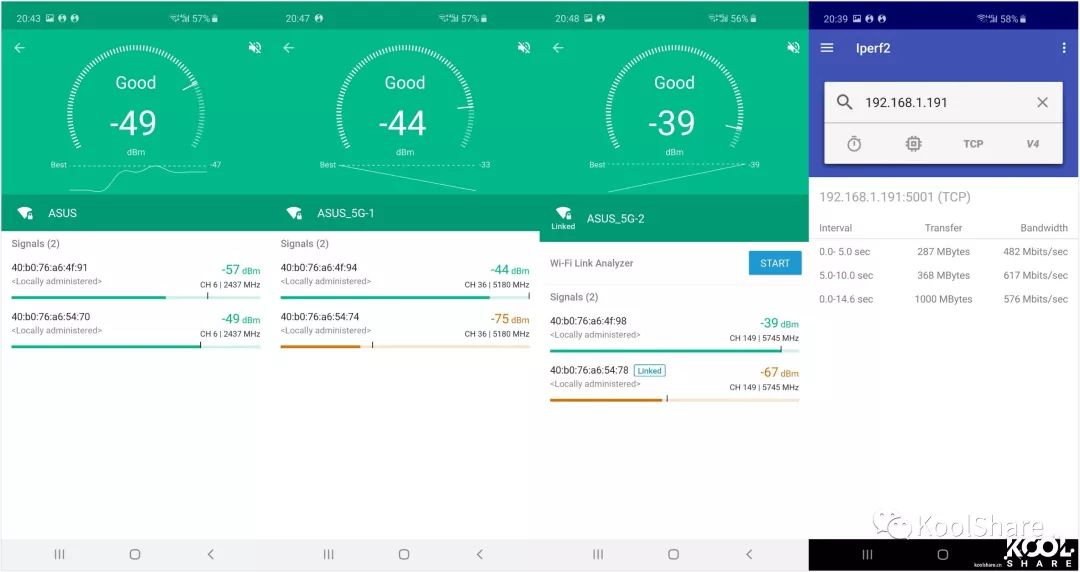This screenshot has width=1080, height=572.
Task: Open the Iperf2 hamburger menu
Action: (x=827, y=48)
